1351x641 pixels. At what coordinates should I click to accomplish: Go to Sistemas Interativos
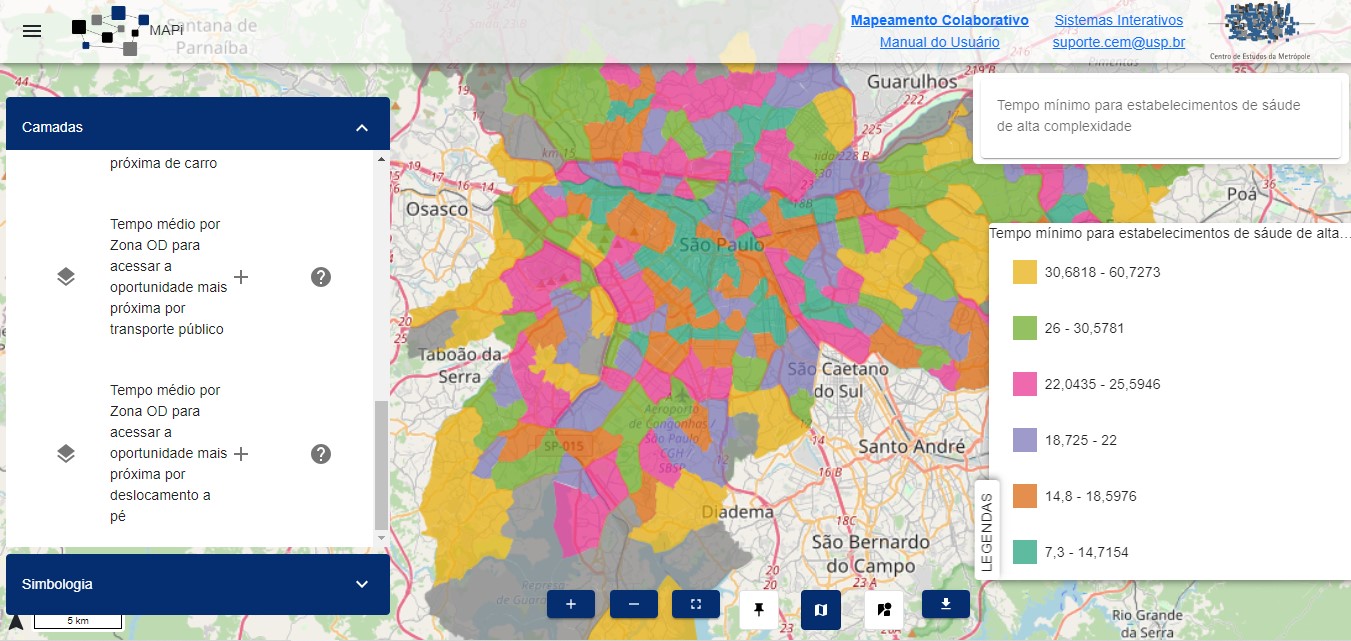[x=1118, y=20]
